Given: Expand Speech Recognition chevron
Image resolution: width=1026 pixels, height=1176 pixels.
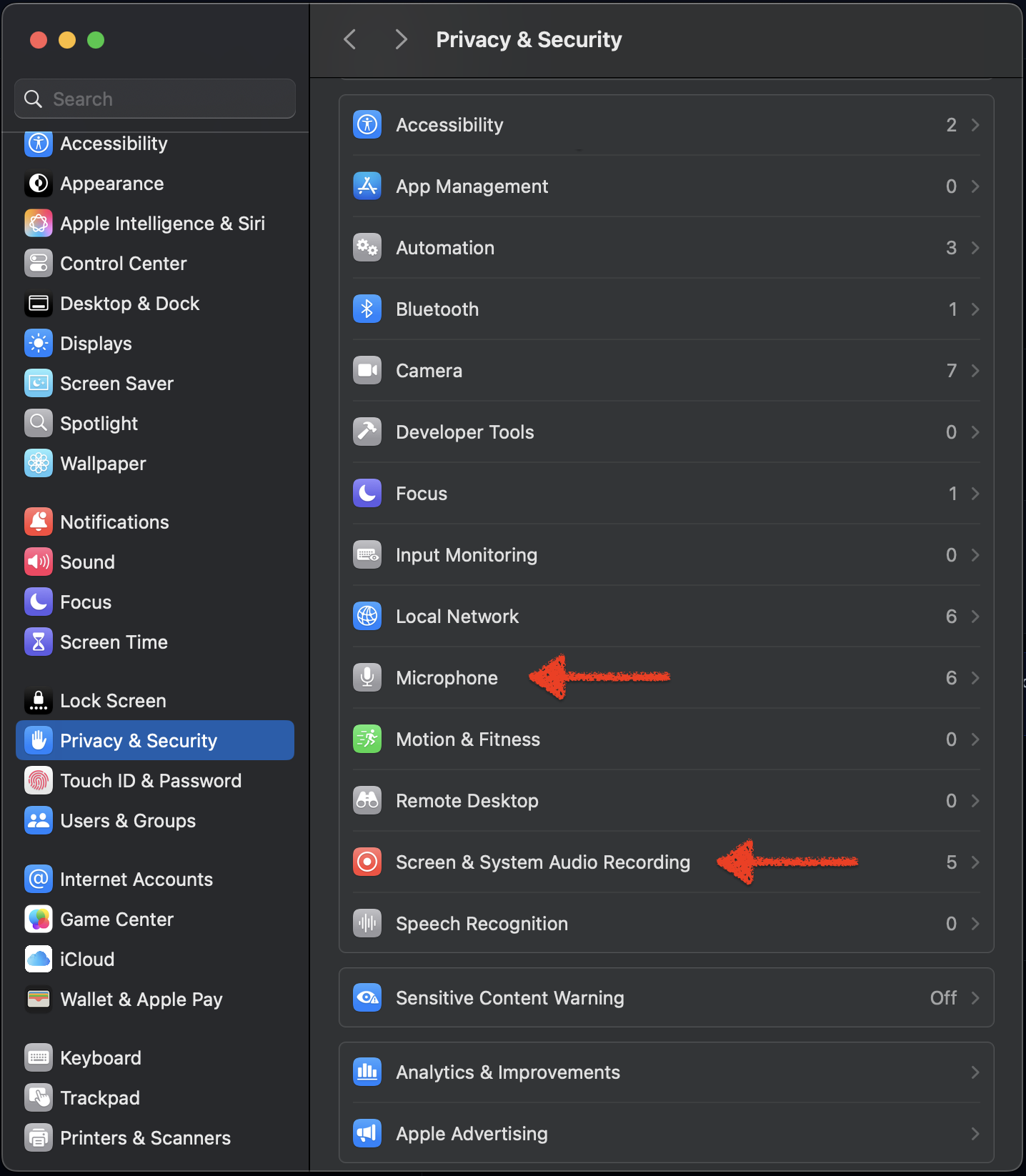Looking at the screenshot, I should (x=975, y=924).
